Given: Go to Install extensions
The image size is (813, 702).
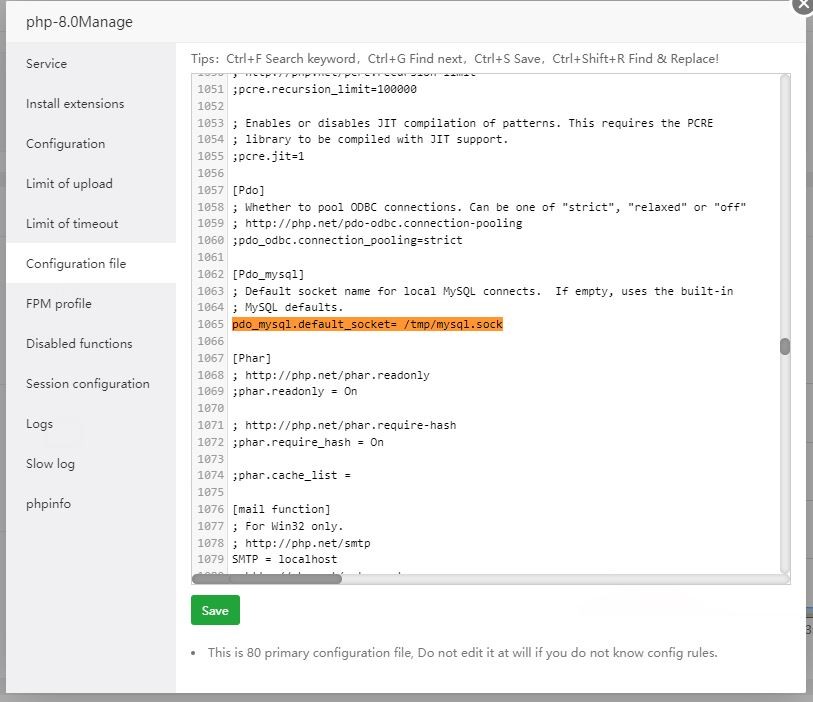Looking at the screenshot, I should click(x=75, y=104).
